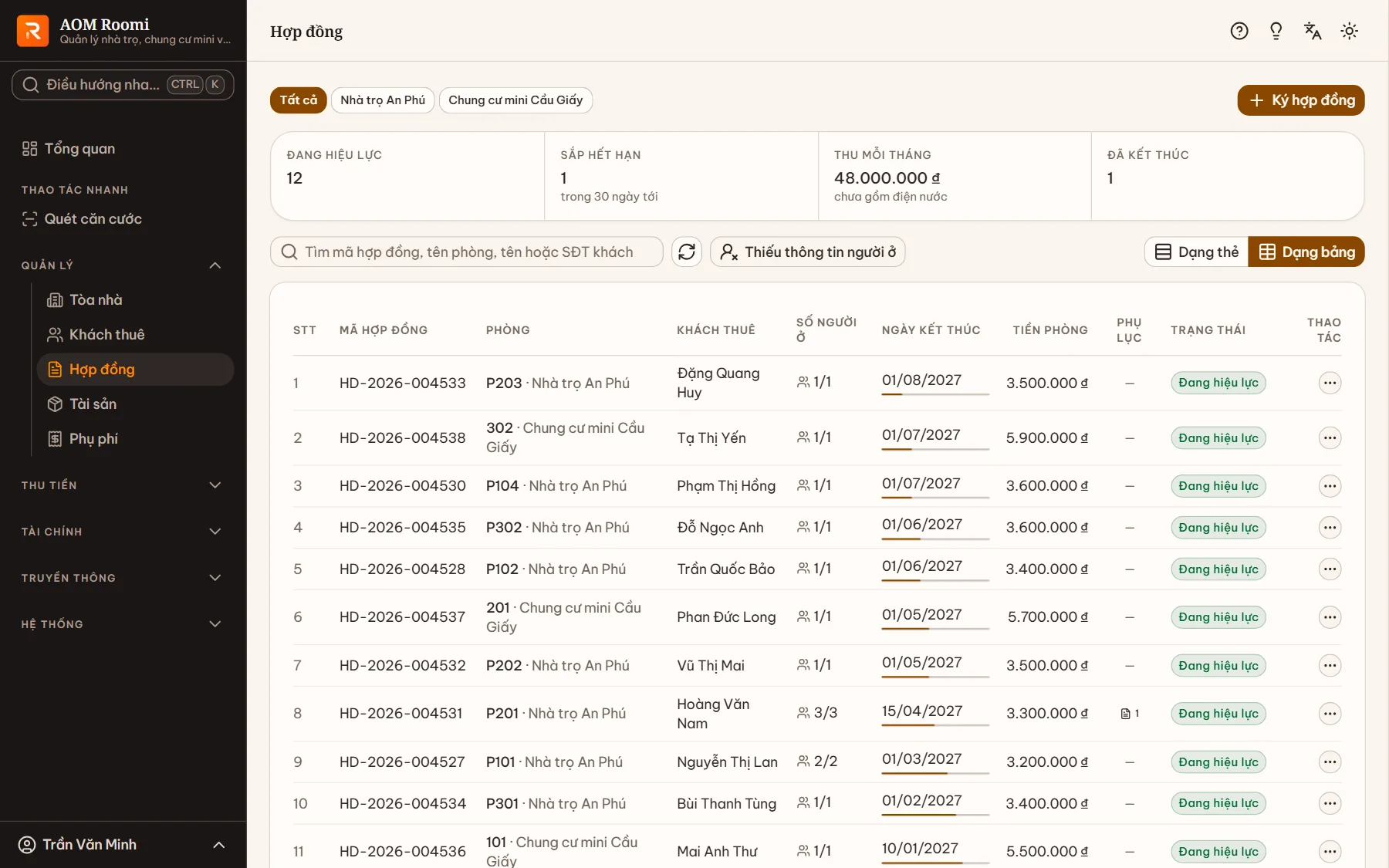Open actions menu for HD-2026-004531
The width and height of the screenshot is (1389, 868).
(x=1330, y=714)
